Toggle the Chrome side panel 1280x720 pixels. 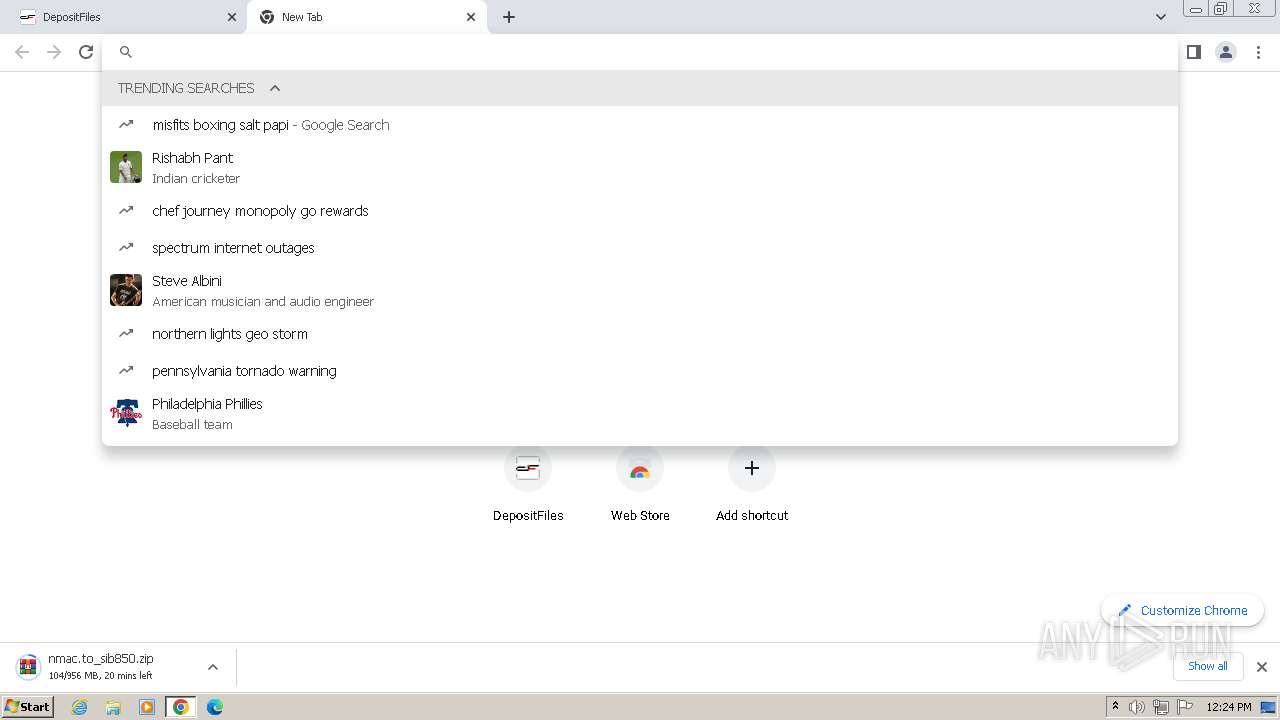1194,52
